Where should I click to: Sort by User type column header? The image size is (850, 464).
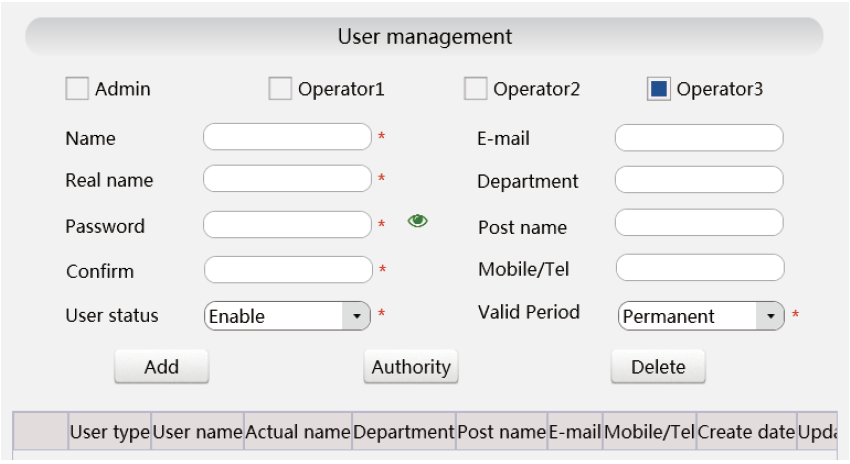(110, 431)
